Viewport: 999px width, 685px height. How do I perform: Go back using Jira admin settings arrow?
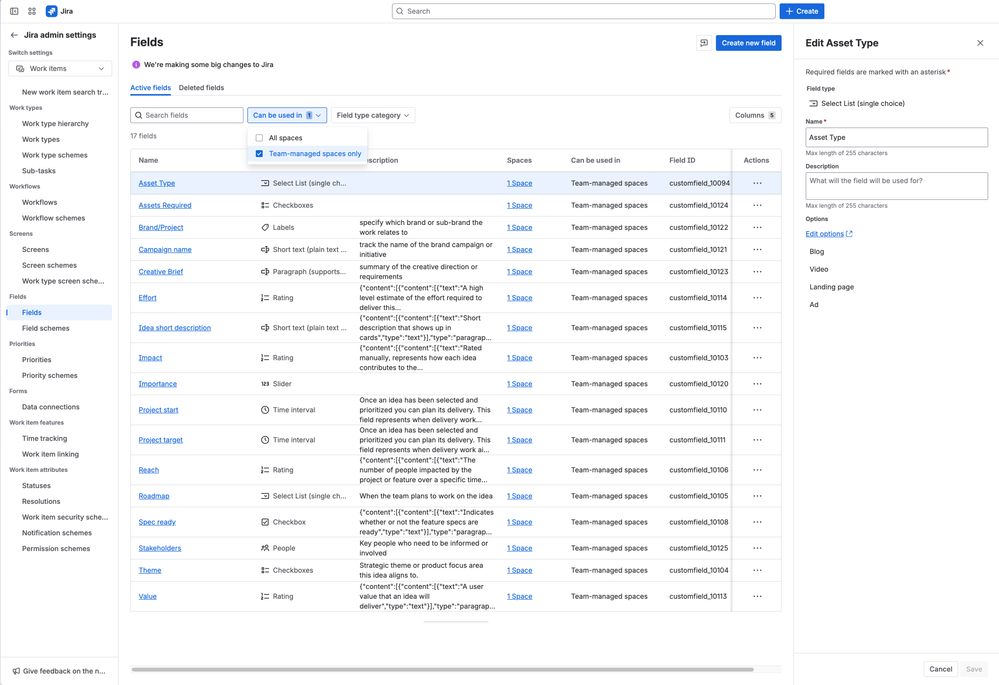click(x=14, y=35)
